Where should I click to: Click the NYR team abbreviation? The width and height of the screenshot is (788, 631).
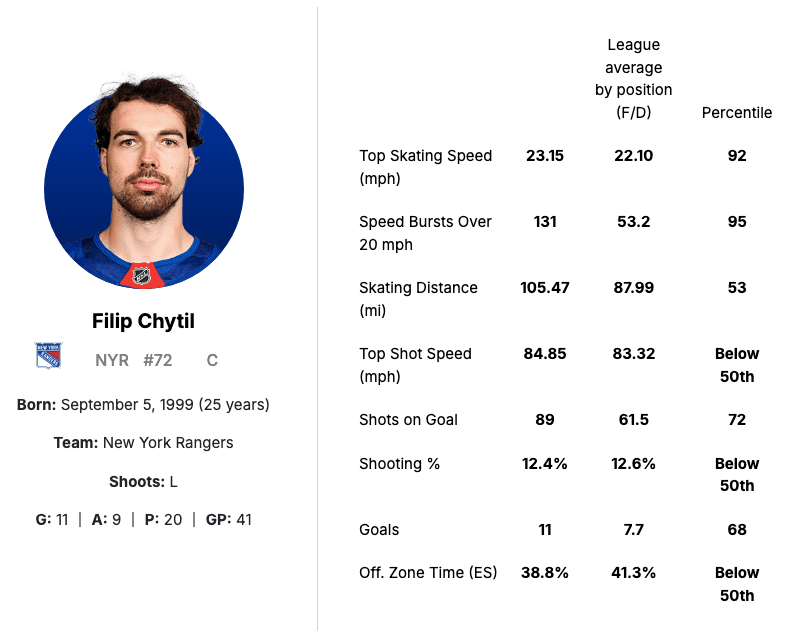click(x=112, y=360)
